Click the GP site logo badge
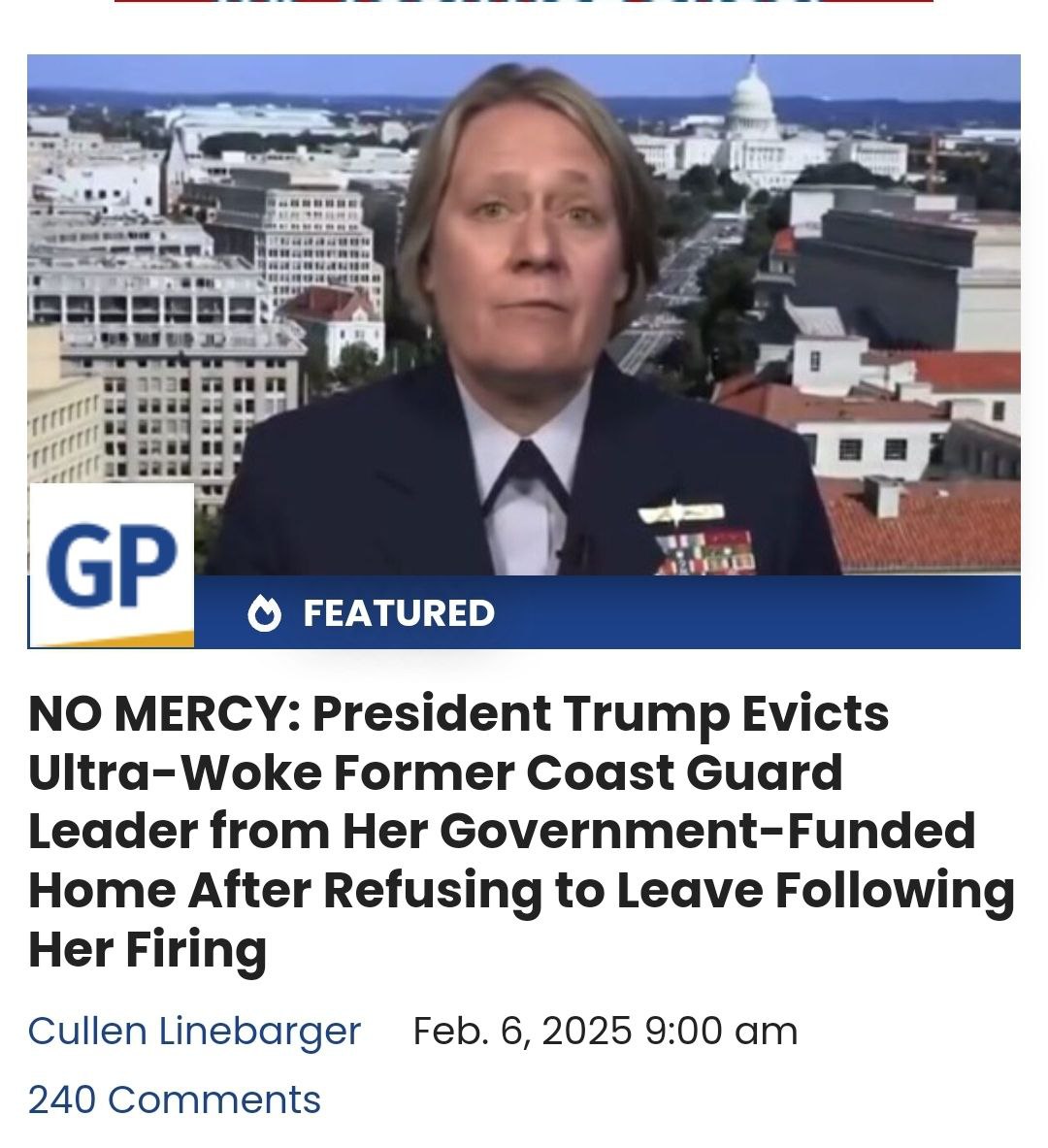Image resolution: width=1048 pixels, height=1148 pixels. coord(112,565)
